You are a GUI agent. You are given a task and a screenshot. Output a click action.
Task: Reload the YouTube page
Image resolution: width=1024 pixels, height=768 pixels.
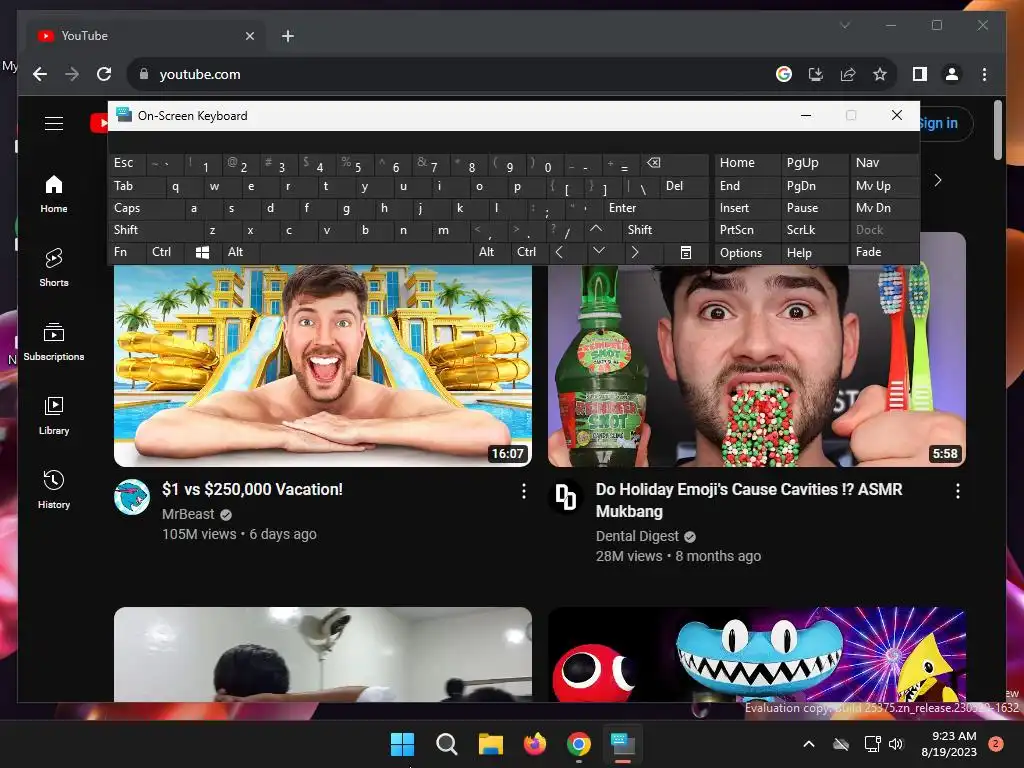pyautogui.click(x=104, y=74)
